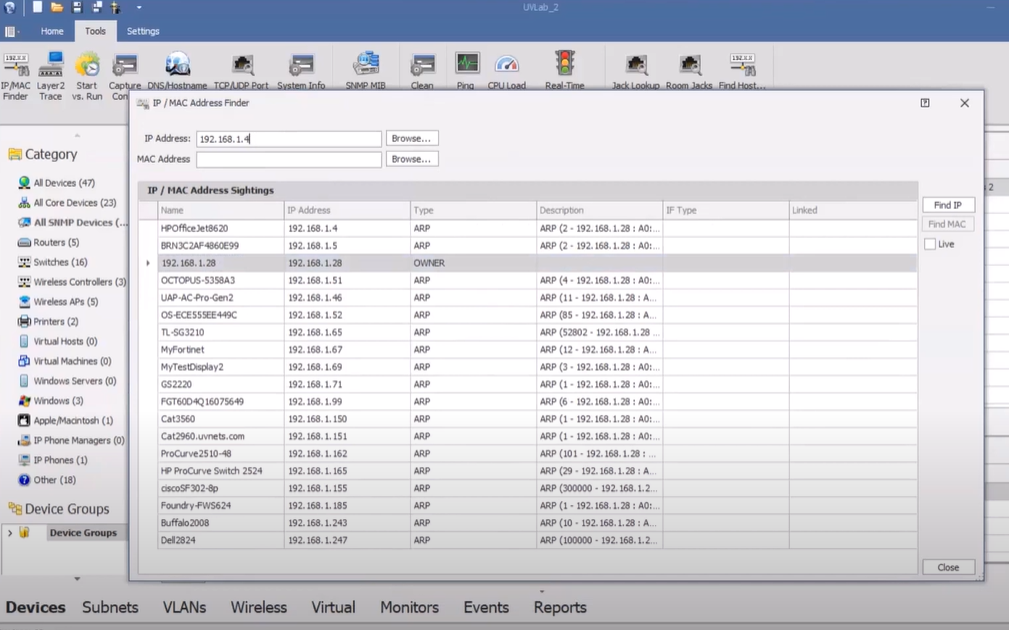Click Browse next to MAC Address
Image resolution: width=1009 pixels, height=630 pixels.
pos(412,159)
